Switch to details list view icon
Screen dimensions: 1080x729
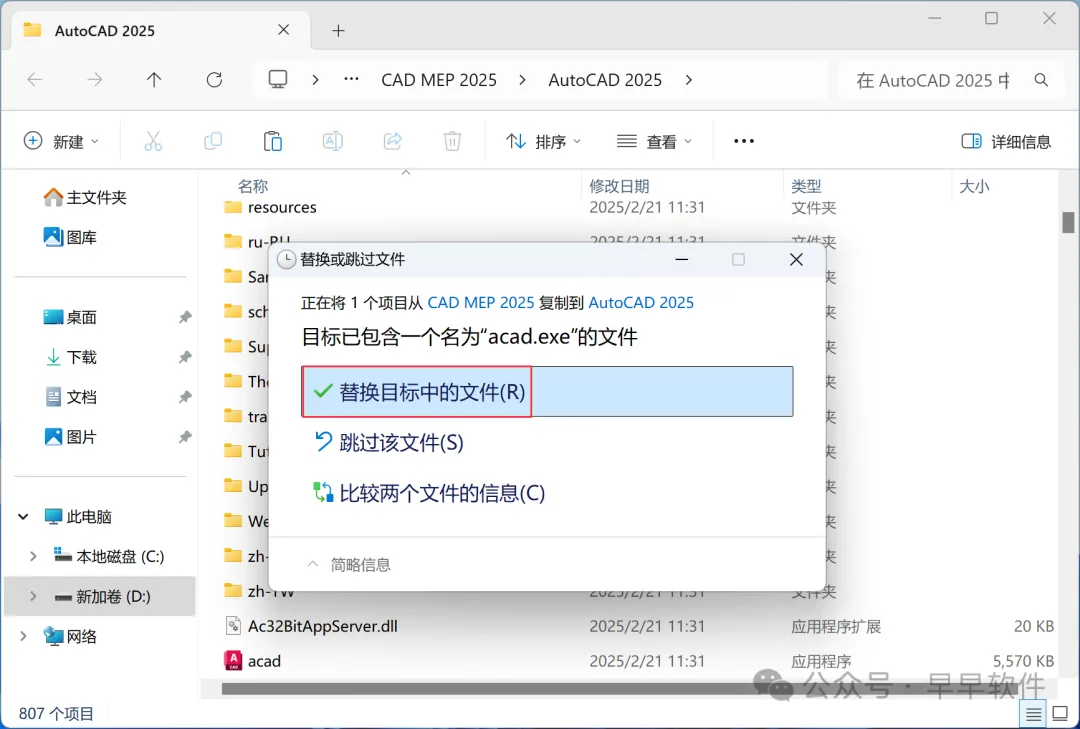[x=1033, y=715]
